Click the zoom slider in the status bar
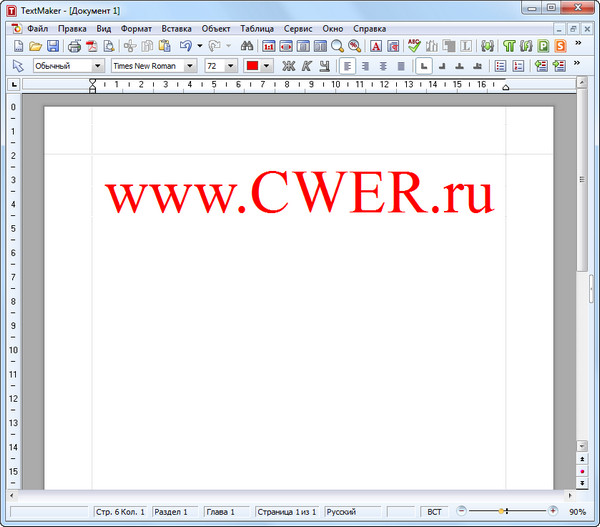This screenshot has height=527, width=600. [503, 511]
